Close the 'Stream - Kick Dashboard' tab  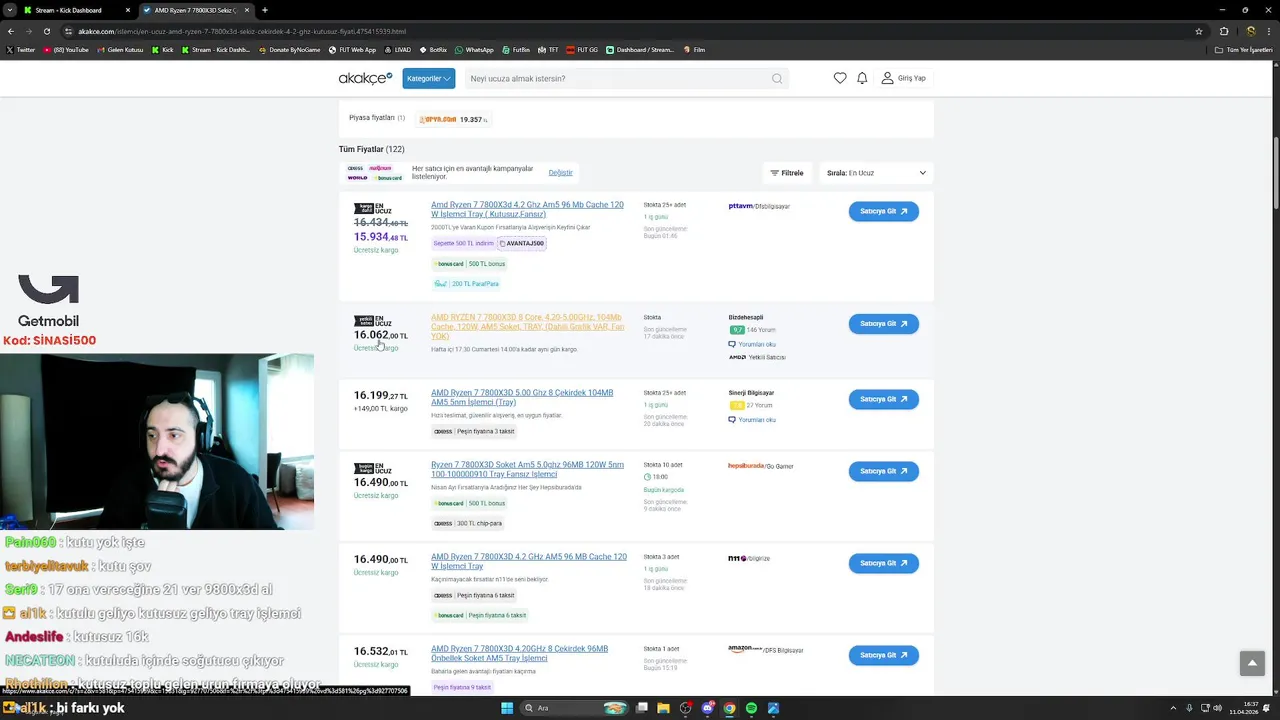click(128, 10)
